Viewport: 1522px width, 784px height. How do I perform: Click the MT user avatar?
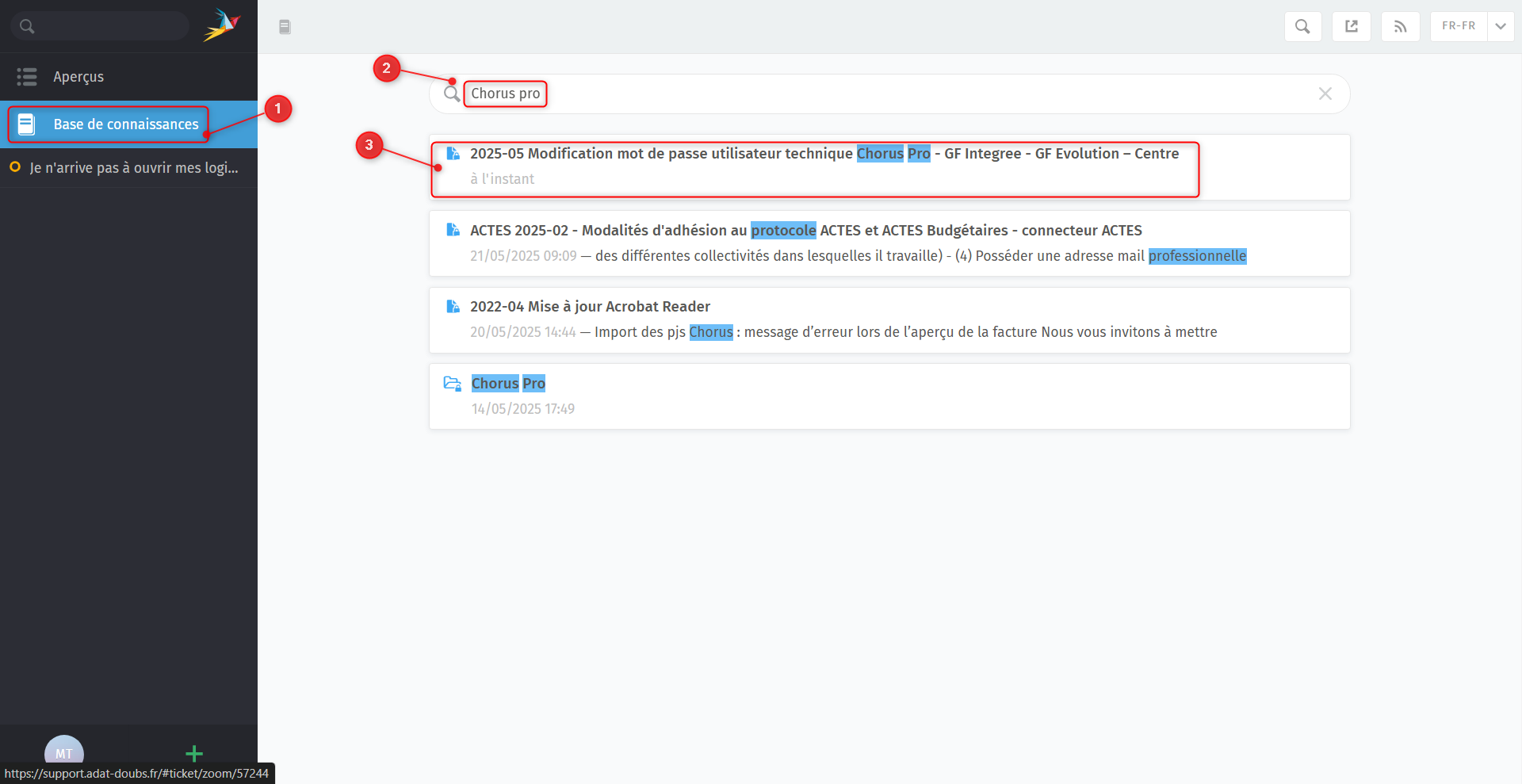tap(63, 752)
